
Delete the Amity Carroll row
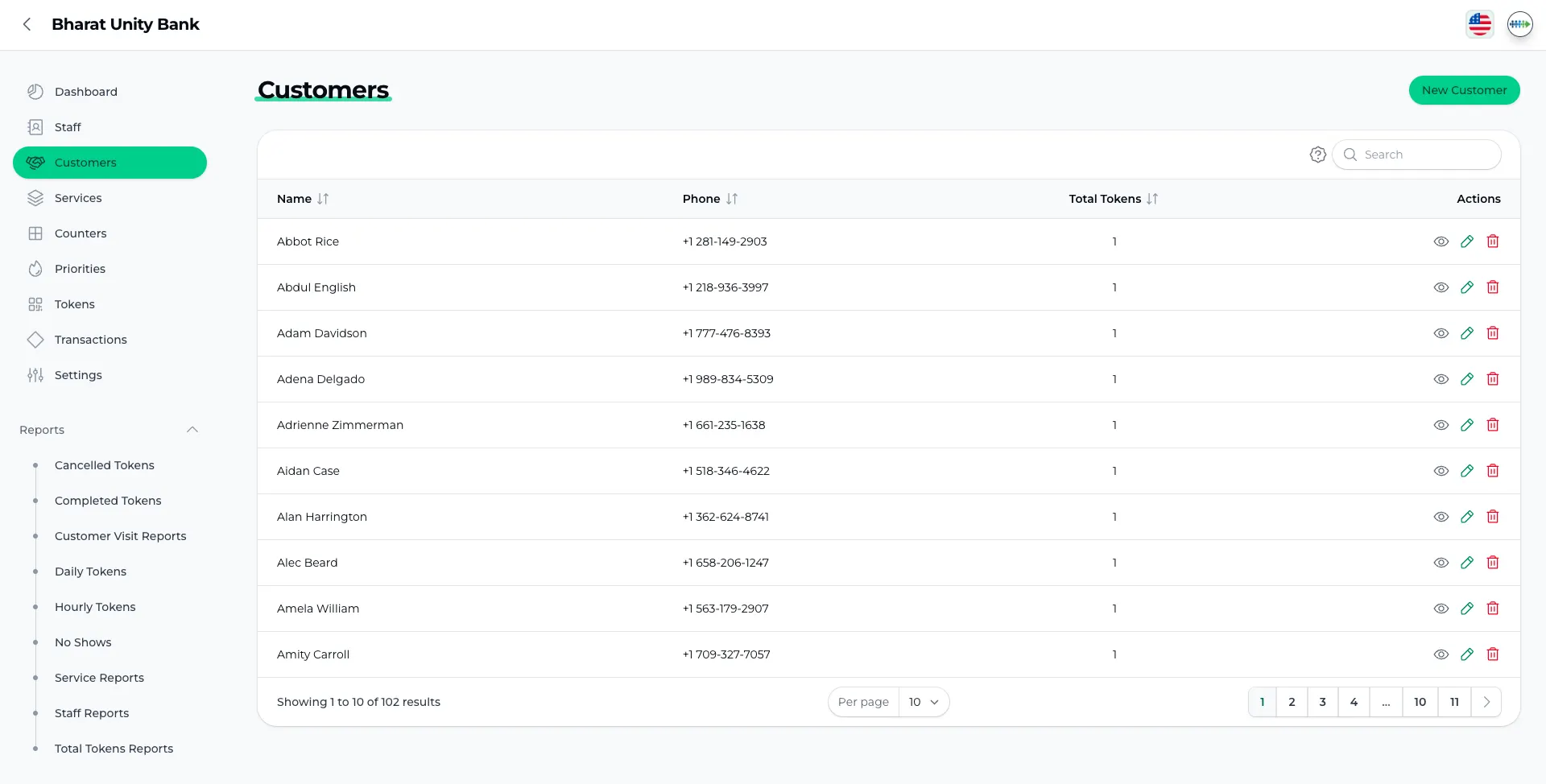(x=1492, y=654)
